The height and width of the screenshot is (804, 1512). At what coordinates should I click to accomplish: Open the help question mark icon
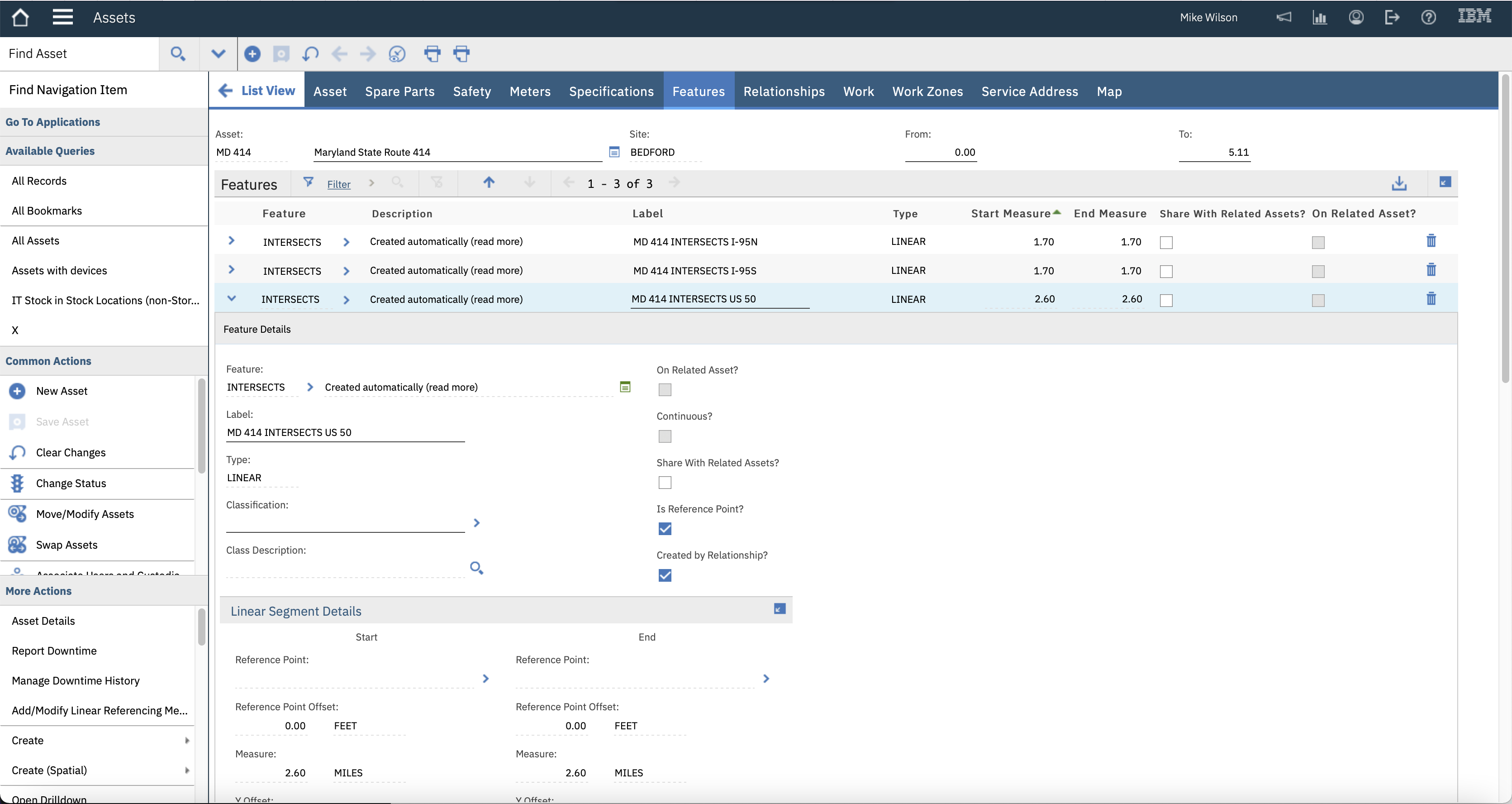[x=1428, y=17]
